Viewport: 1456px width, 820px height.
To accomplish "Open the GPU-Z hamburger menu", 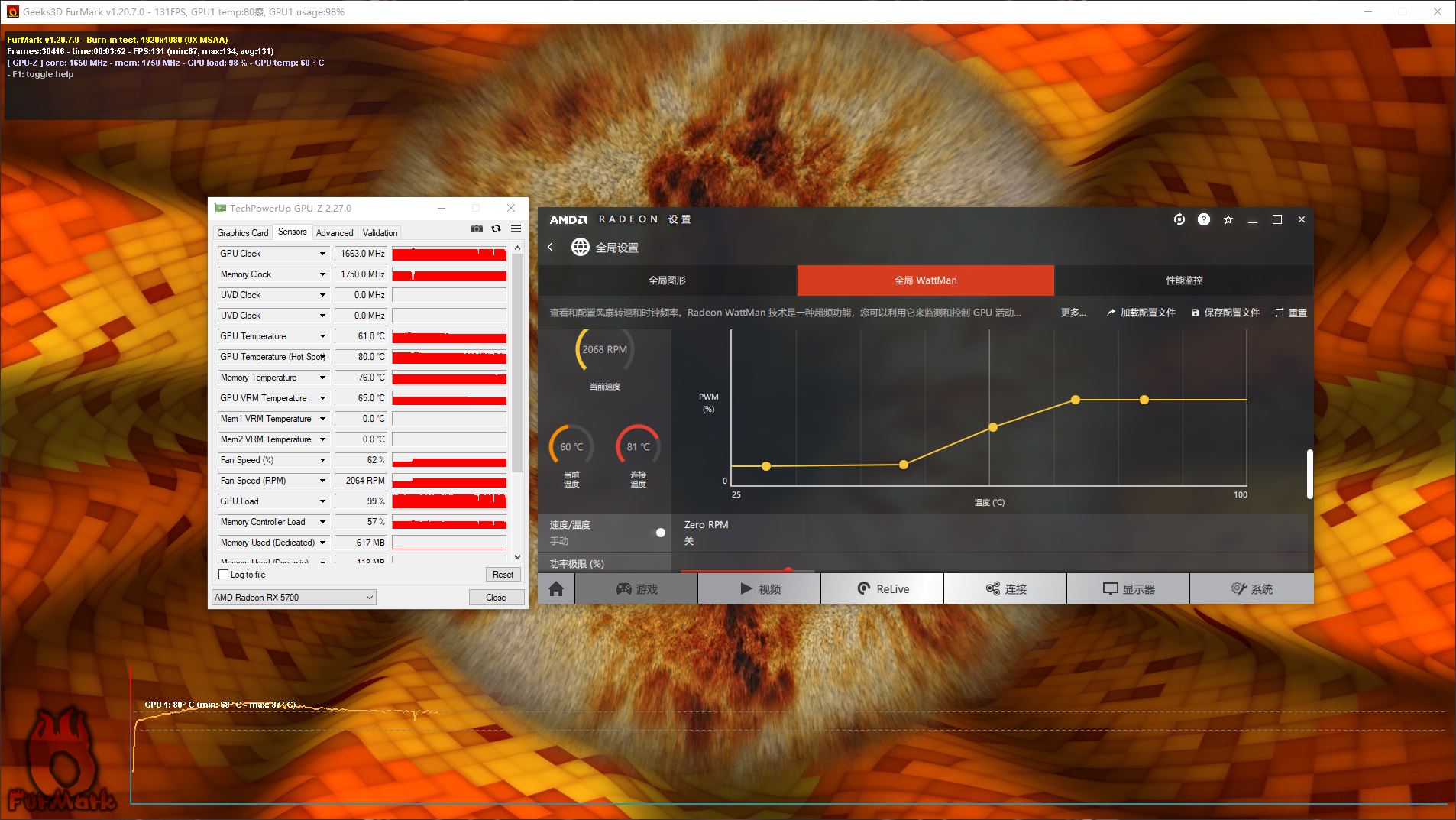I will [x=516, y=228].
